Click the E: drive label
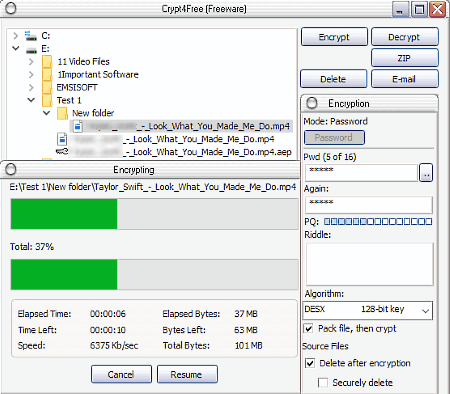Viewport: 450px width, 394px height. [45, 49]
